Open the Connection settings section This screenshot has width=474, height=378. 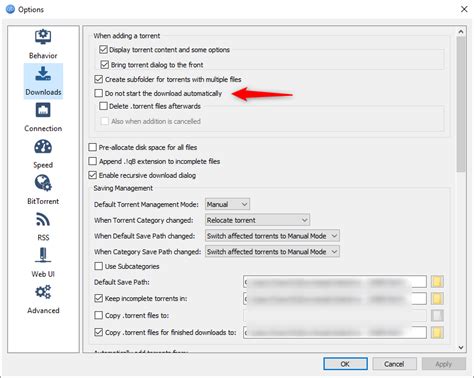coord(43,117)
